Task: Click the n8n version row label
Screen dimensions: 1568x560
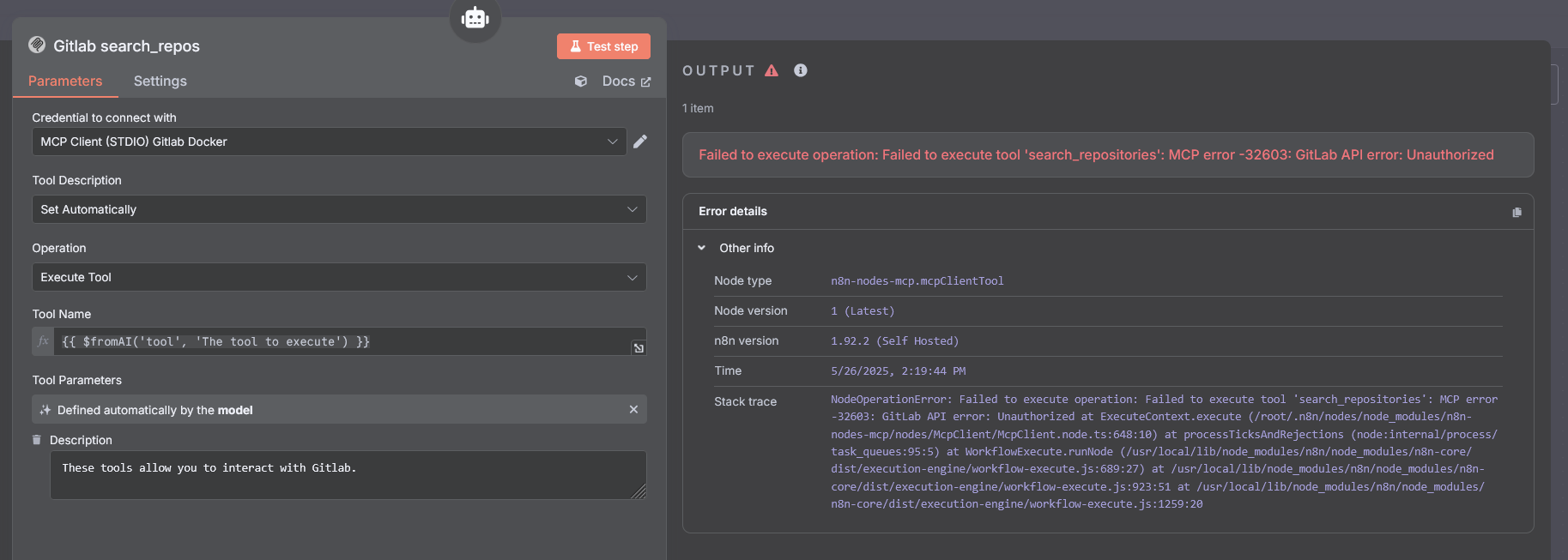Action: tap(746, 340)
